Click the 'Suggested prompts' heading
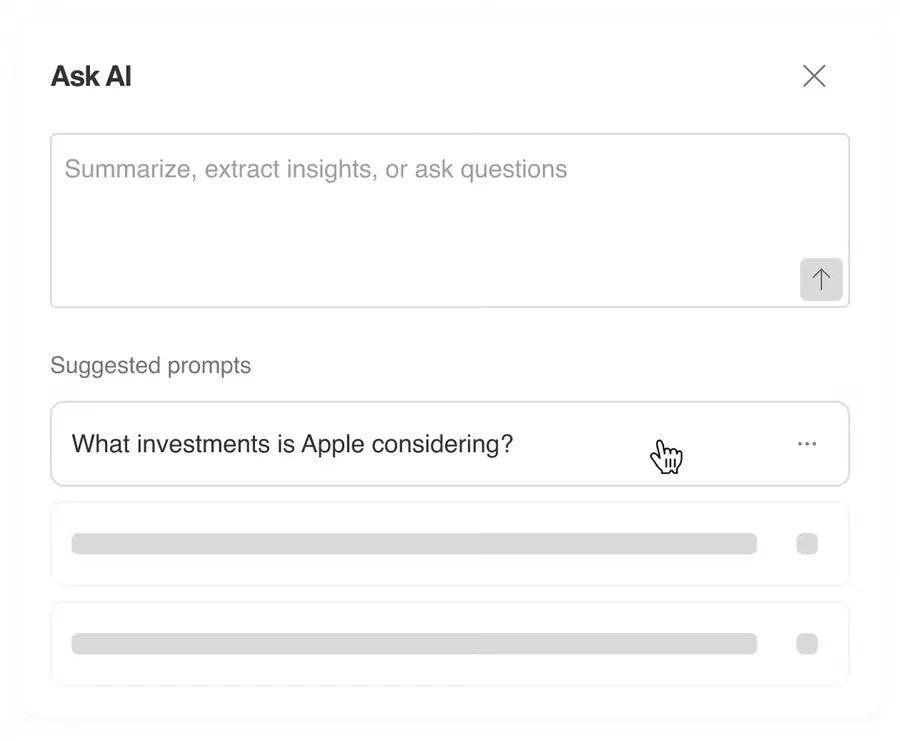 [x=150, y=366]
